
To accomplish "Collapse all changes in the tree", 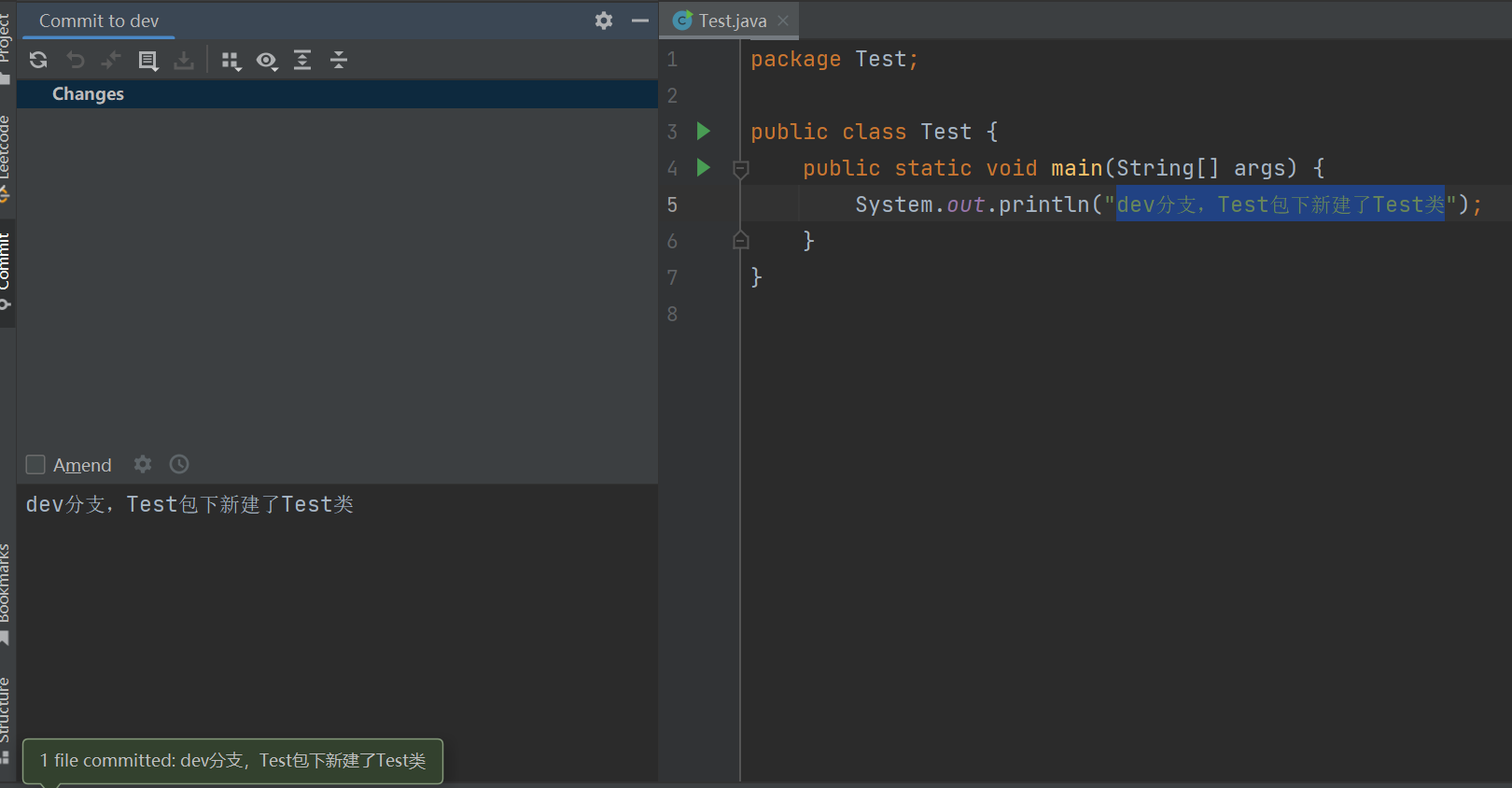I will coord(339,61).
